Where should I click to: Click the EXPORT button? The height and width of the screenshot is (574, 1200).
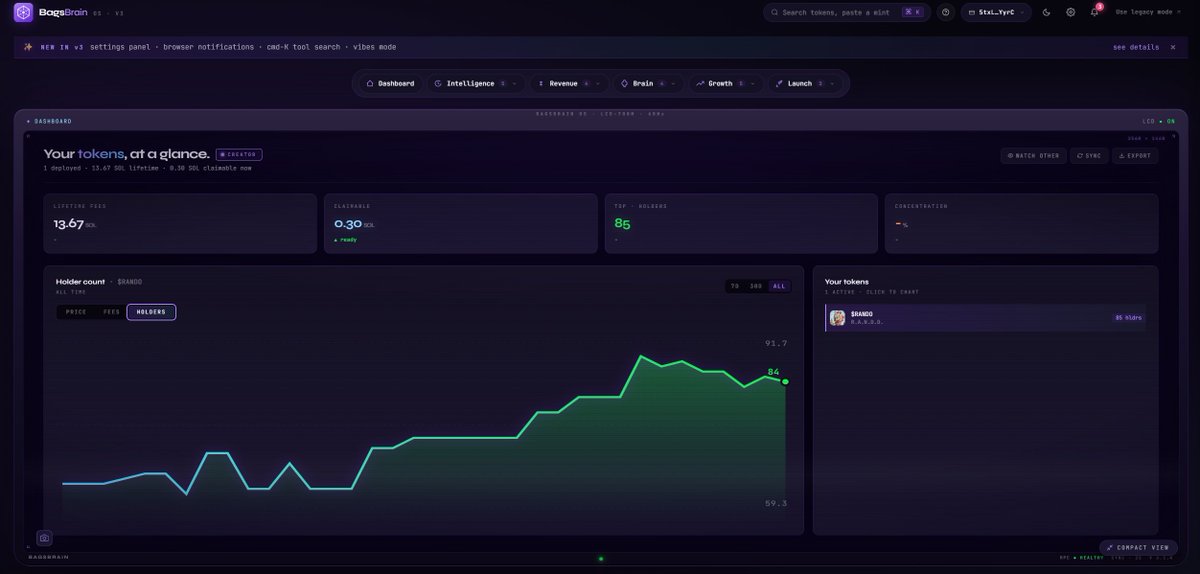tap(1134, 156)
